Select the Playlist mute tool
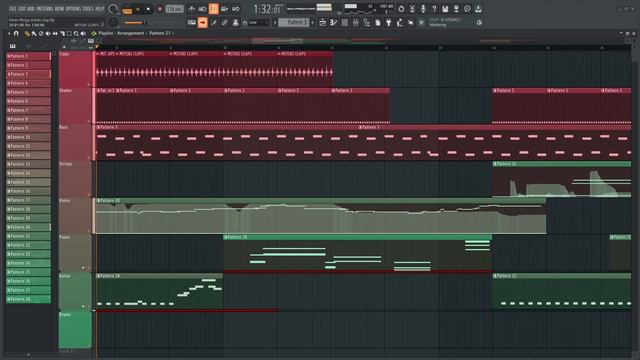Viewport: 640px width, 360px height. 48,33
